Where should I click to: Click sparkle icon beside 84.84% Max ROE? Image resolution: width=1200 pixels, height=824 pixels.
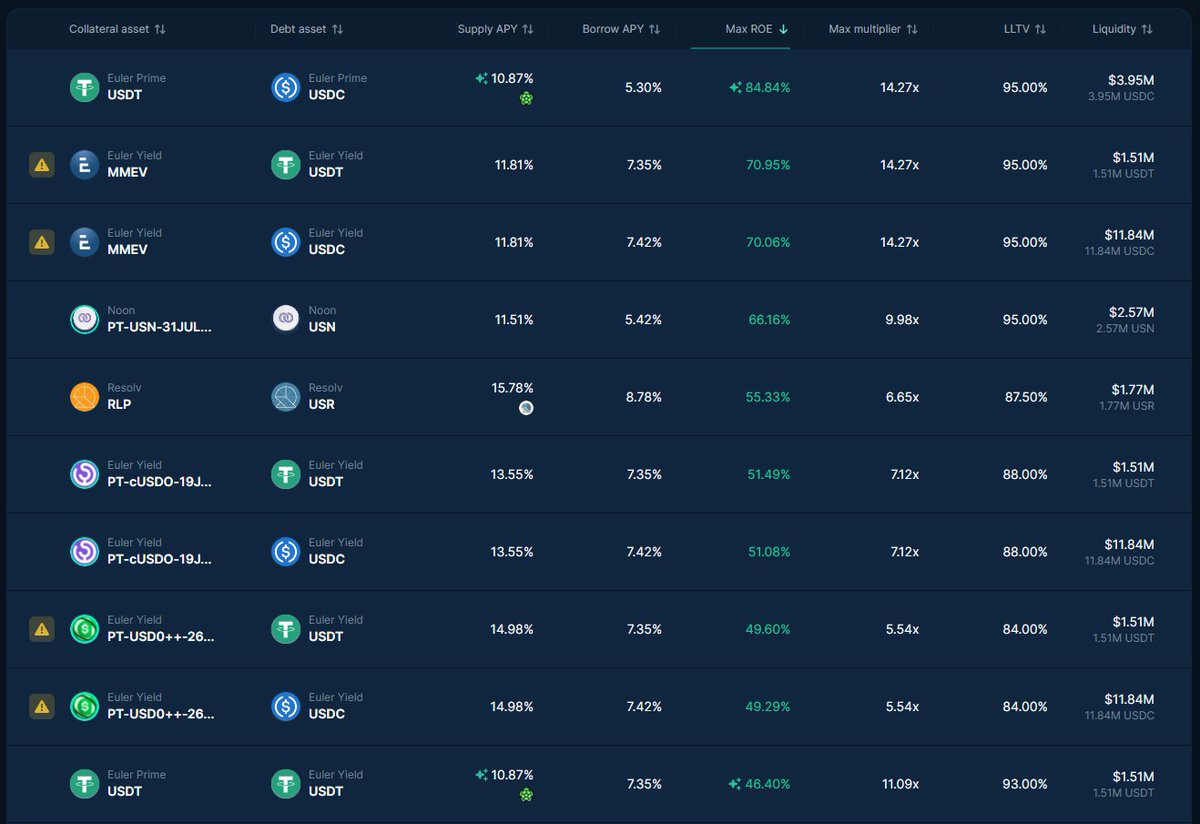click(736, 87)
